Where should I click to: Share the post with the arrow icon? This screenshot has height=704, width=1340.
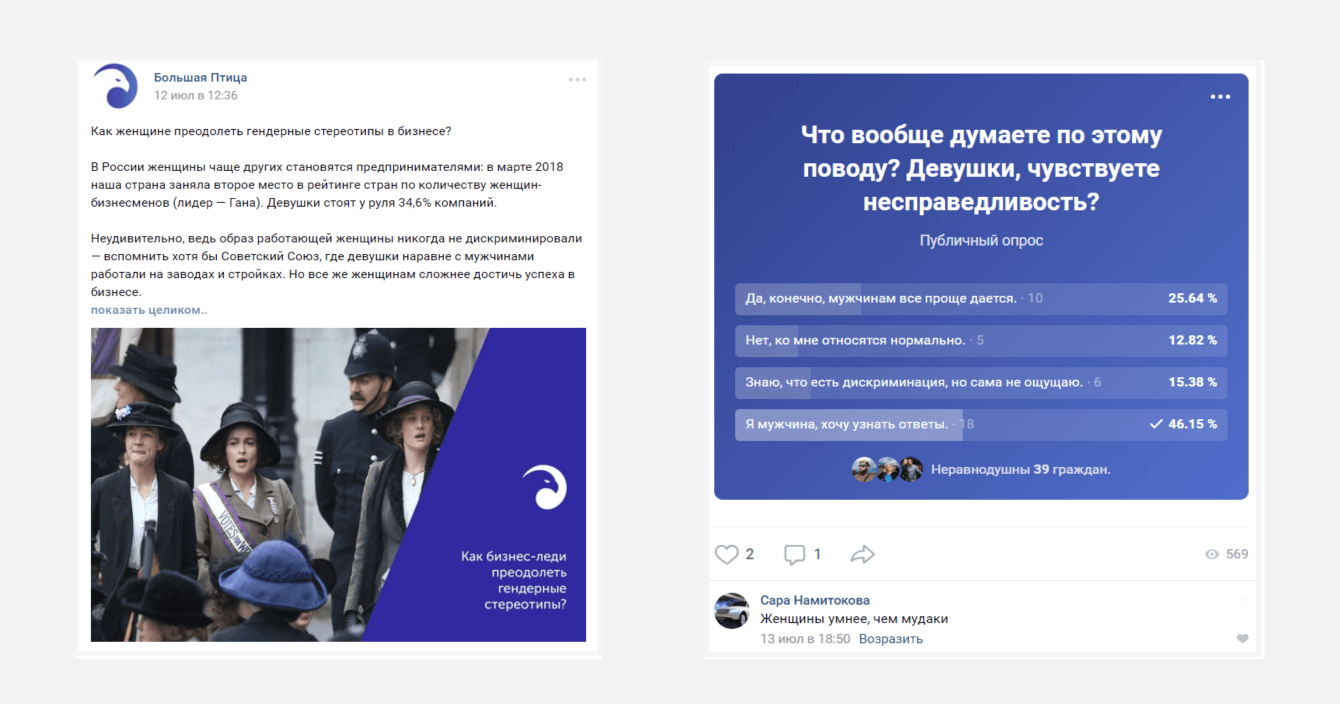[862, 554]
